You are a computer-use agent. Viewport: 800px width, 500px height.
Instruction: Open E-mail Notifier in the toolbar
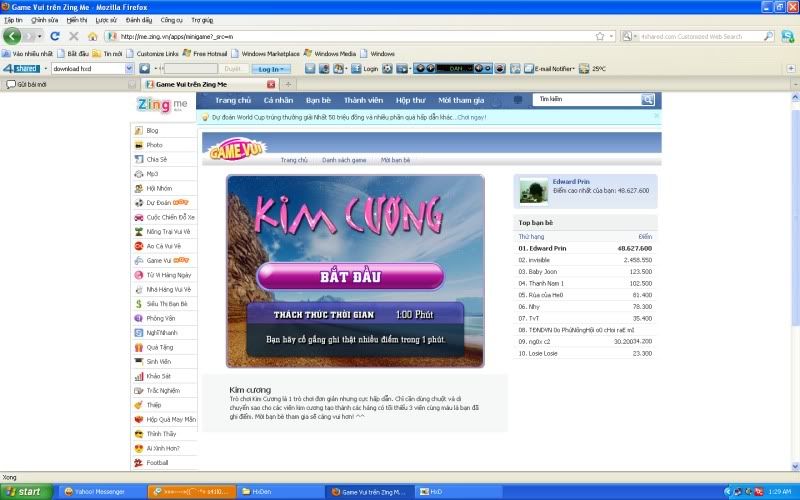549,68
